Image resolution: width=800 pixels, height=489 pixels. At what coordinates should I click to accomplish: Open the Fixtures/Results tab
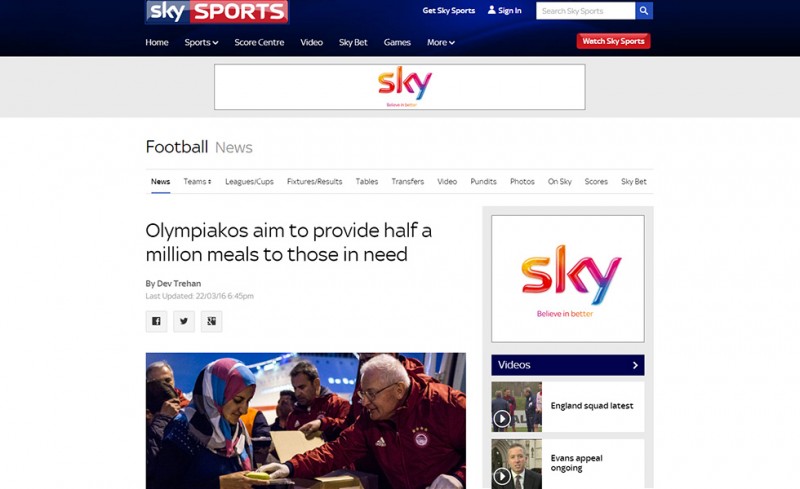tap(314, 181)
